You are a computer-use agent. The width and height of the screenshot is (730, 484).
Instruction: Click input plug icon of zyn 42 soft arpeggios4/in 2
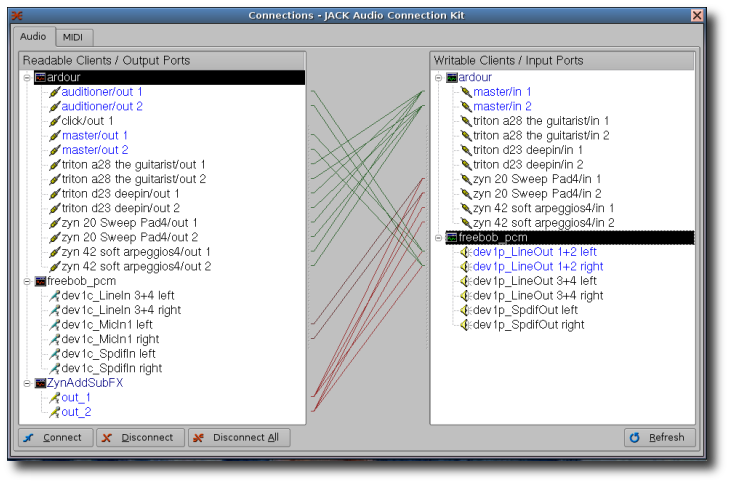tap(466, 223)
